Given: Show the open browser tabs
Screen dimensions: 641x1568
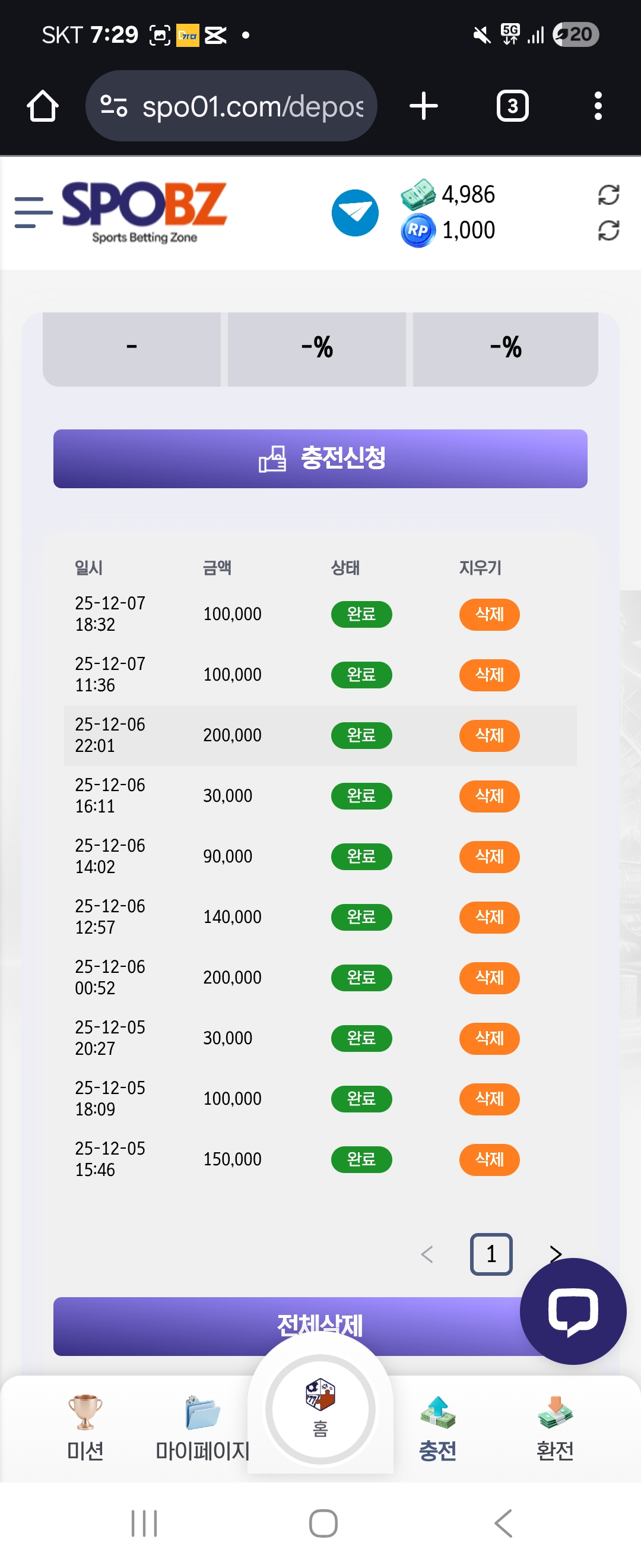Looking at the screenshot, I should coord(512,106).
